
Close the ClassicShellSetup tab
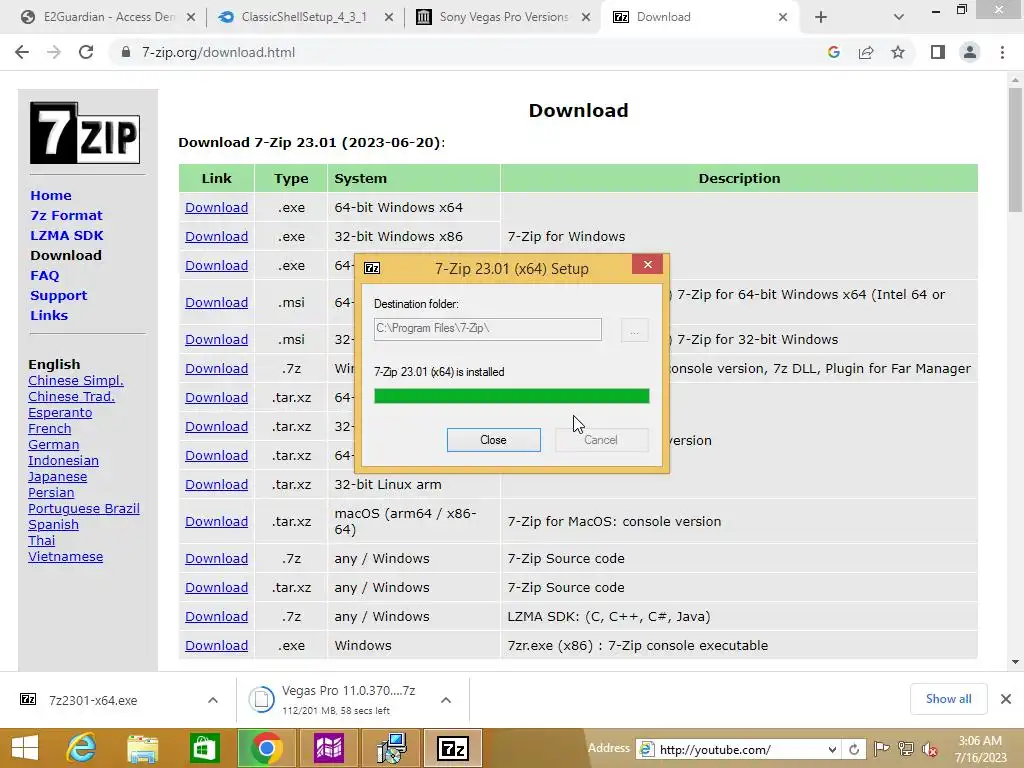click(x=389, y=17)
